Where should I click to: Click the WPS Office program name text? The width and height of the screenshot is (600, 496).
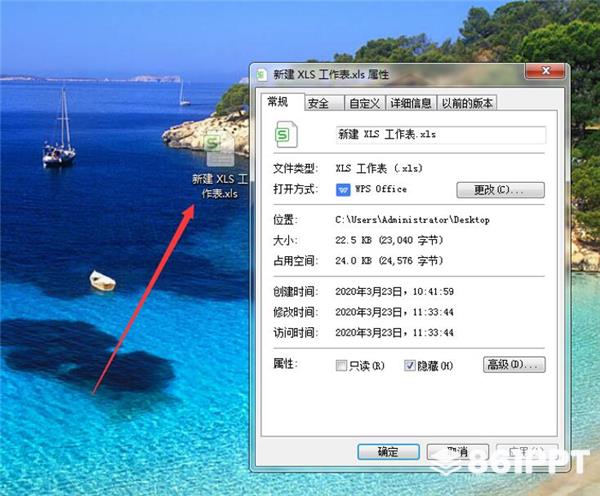click(381, 189)
